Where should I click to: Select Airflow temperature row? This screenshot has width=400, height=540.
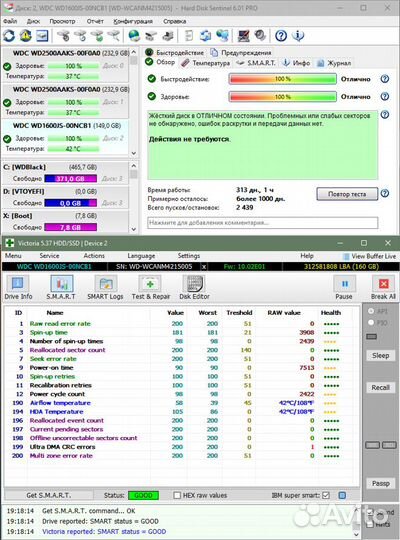pyautogui.click(x=182, y=403)
